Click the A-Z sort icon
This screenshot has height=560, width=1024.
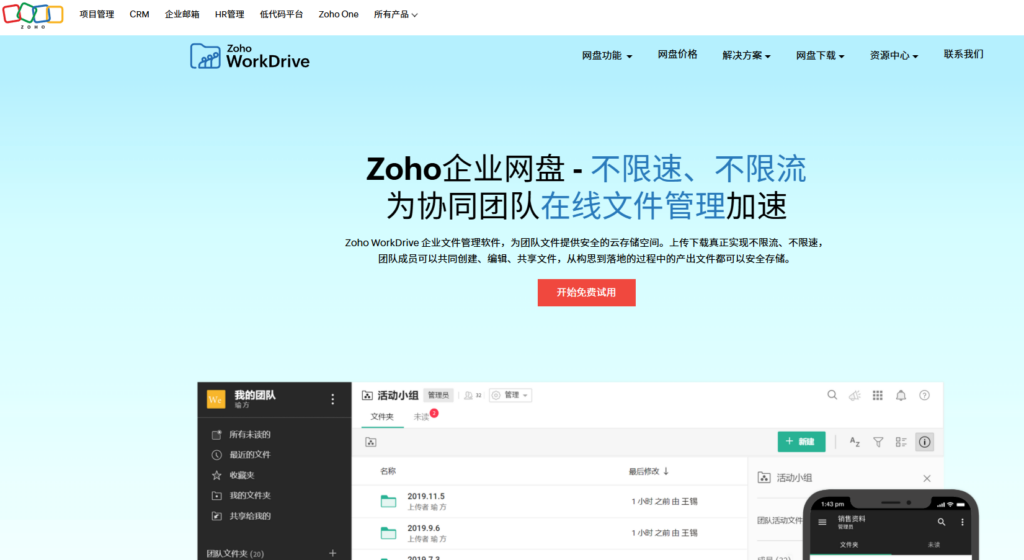[855, 442]
